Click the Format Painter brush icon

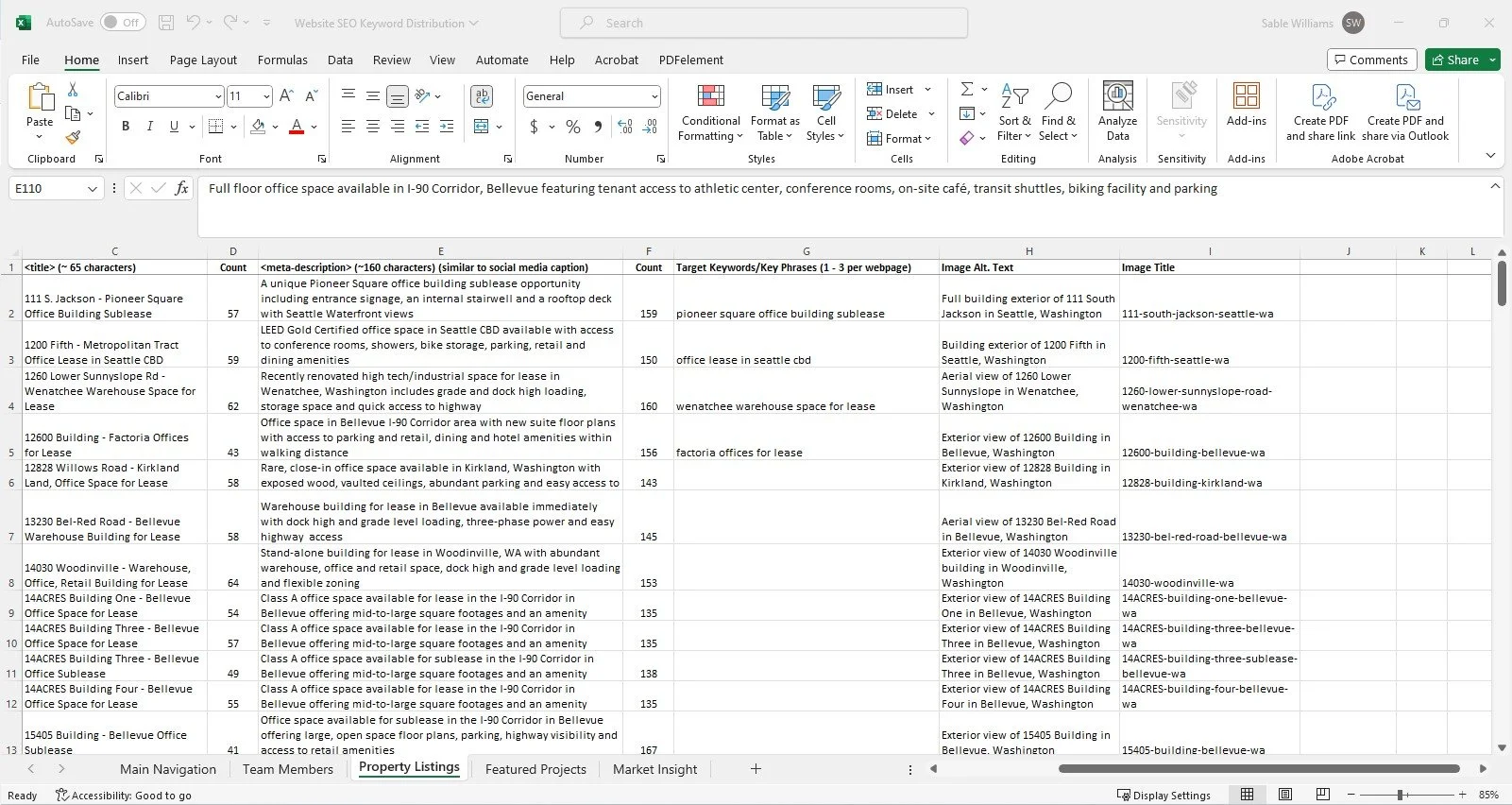[x=73, y=137]
